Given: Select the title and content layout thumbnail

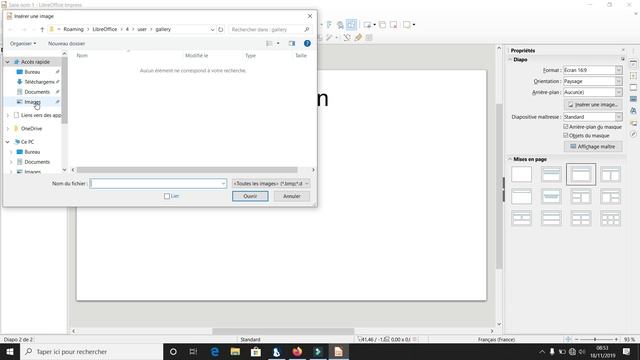Looking at the screenshot, I should 581,174.
